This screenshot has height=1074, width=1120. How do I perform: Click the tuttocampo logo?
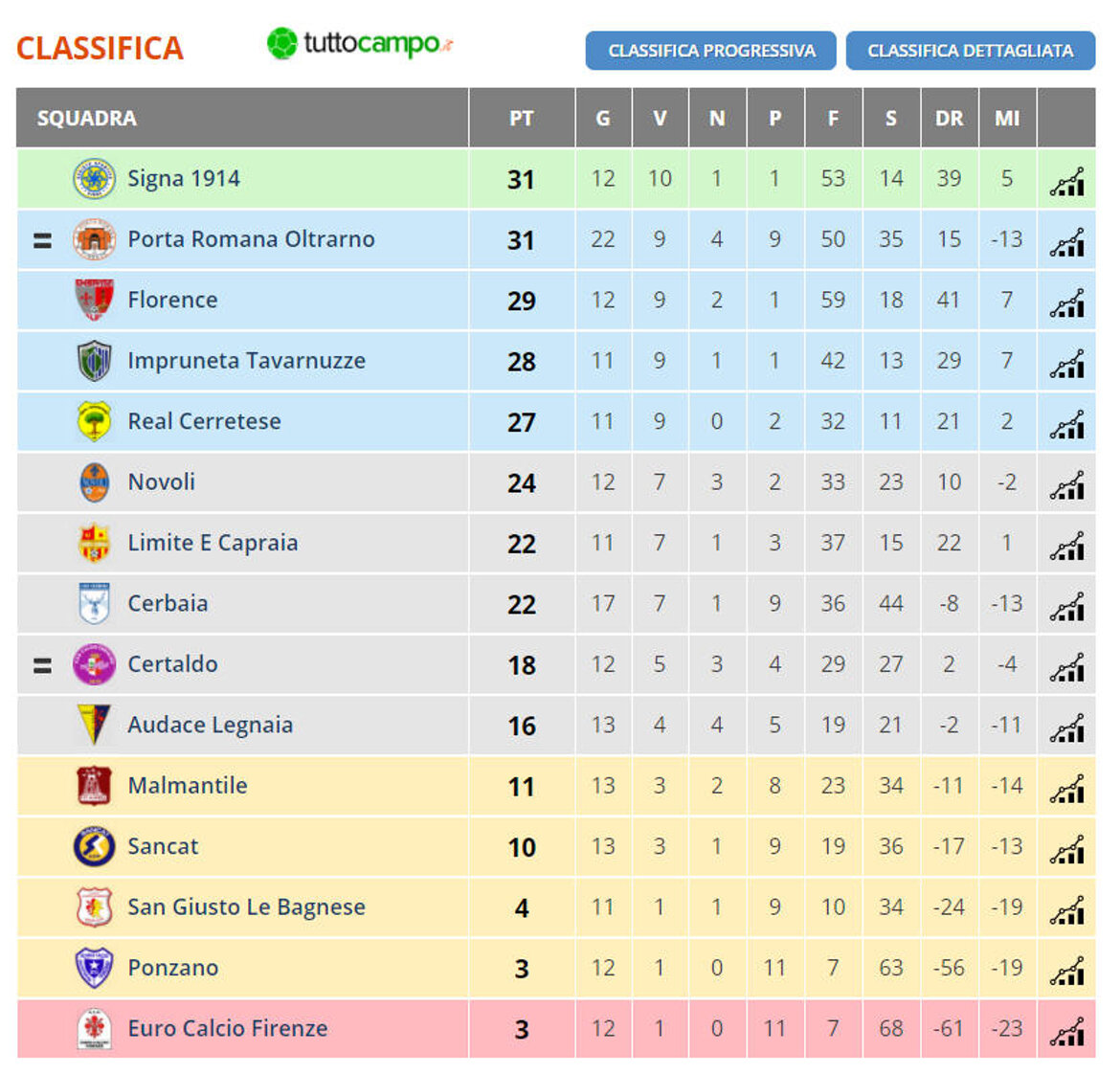tap(359, 44)
